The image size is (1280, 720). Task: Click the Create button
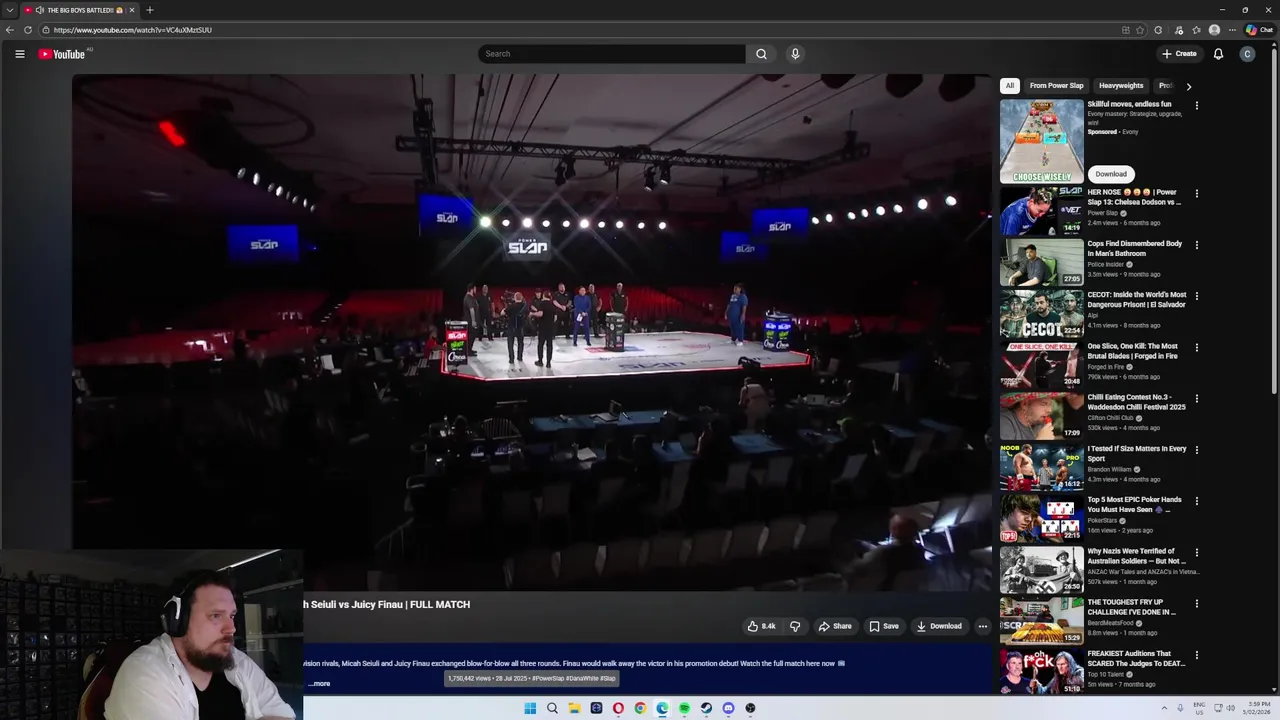1179,54
